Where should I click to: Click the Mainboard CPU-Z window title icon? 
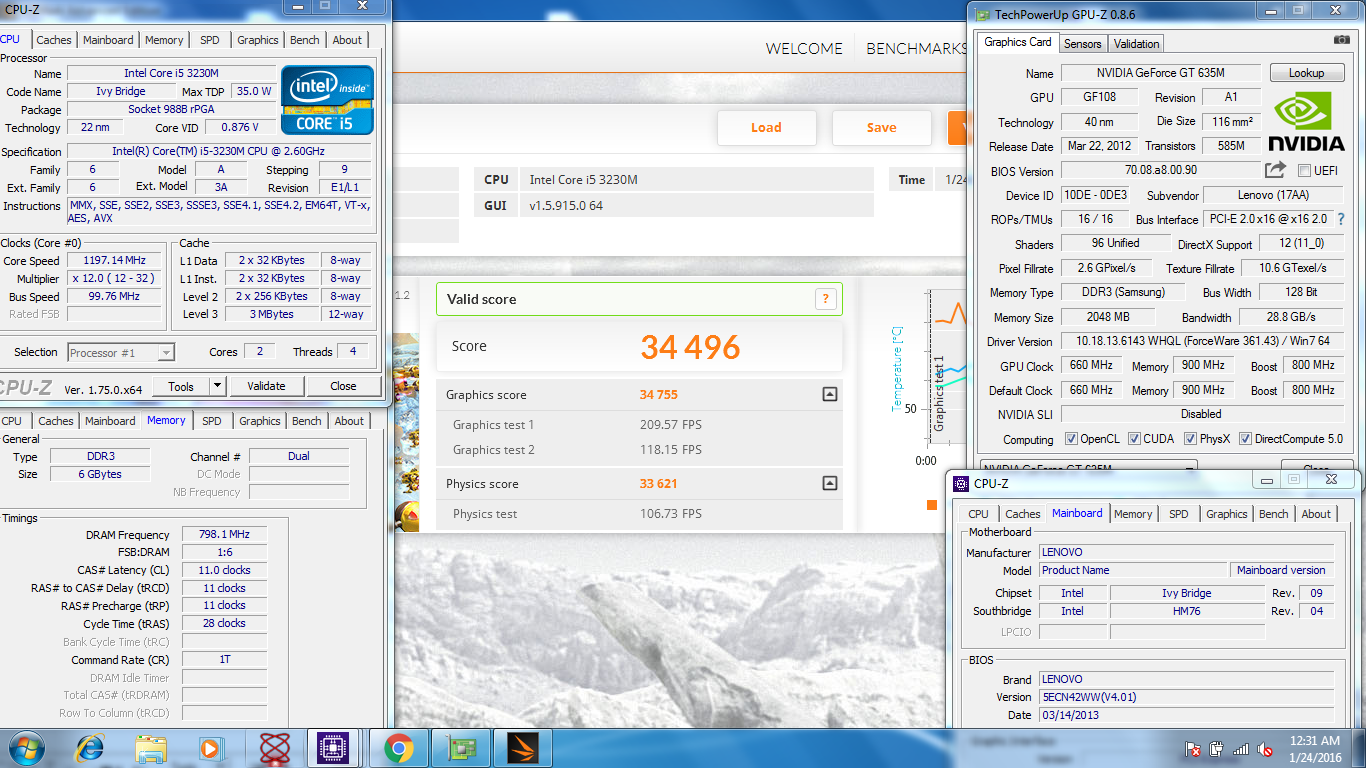961,484
